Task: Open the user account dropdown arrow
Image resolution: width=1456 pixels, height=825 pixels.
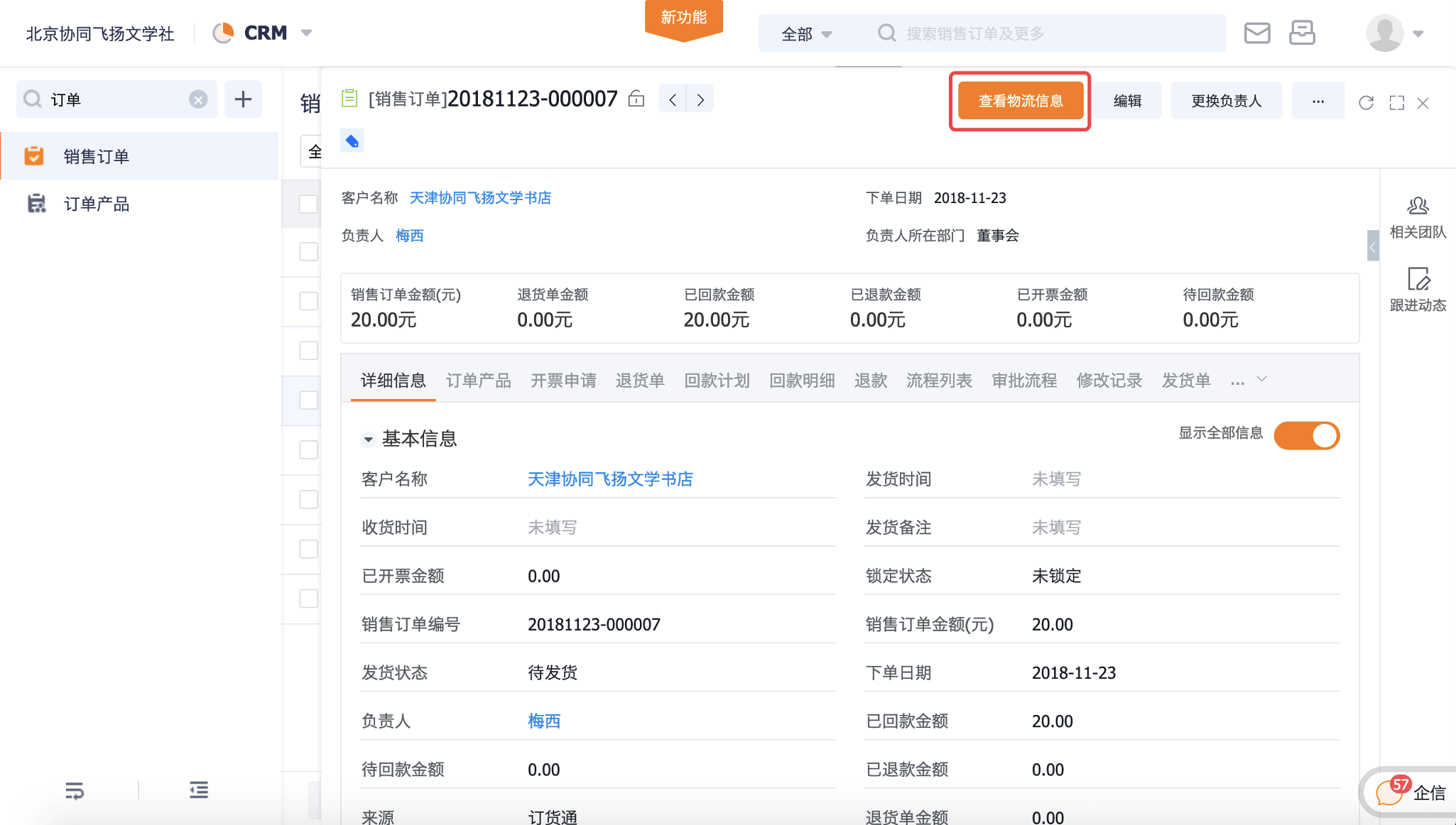Action: [x=1418, y=33]
